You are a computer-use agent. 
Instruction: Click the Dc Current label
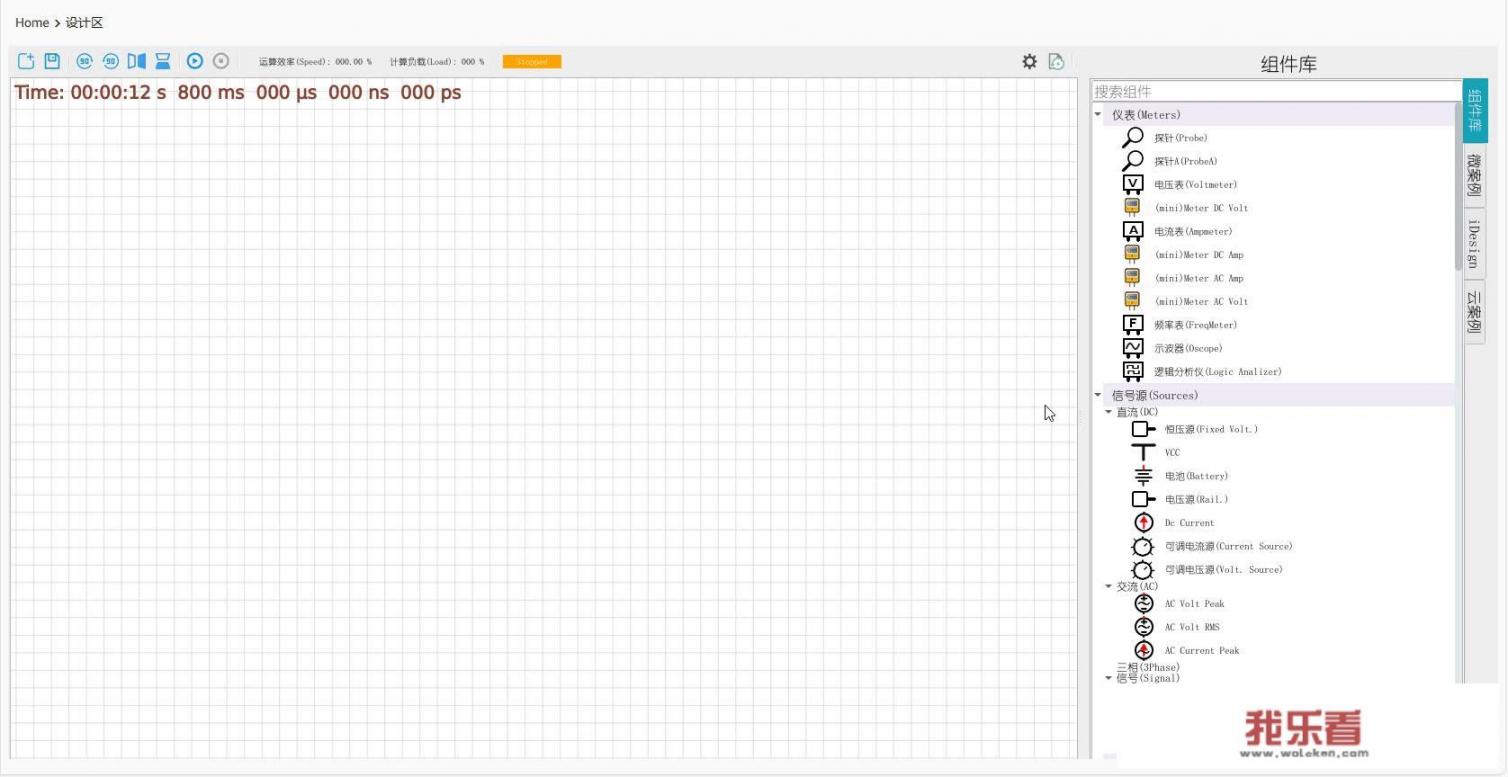(1189, 522)
